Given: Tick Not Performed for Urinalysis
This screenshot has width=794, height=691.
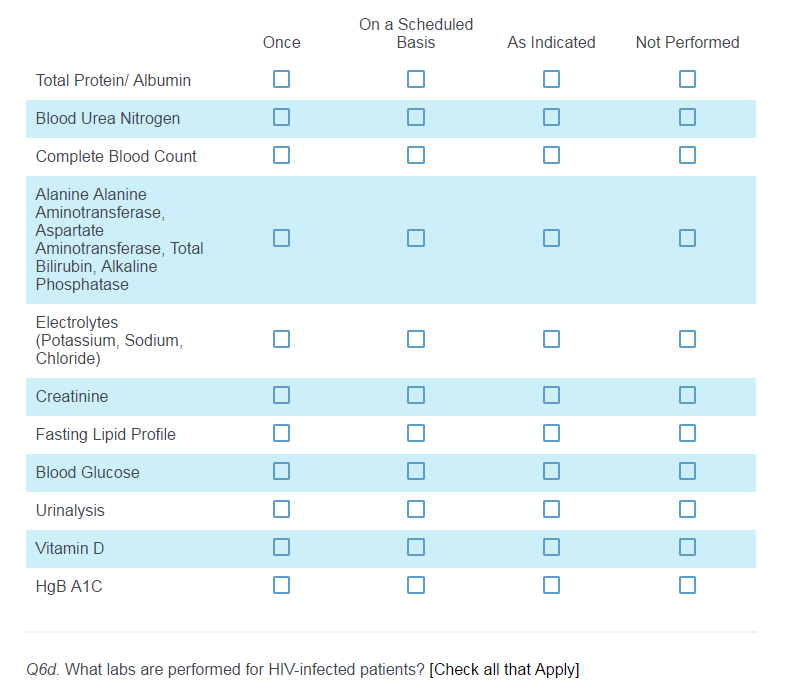Looking at the screenshot, I should 687,509.
